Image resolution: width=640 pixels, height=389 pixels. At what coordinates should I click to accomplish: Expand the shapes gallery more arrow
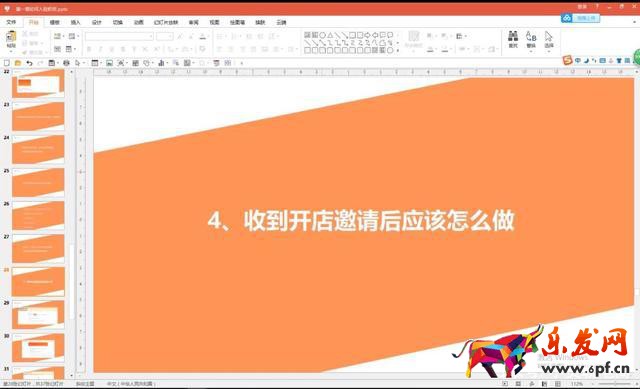pos(398,50)
